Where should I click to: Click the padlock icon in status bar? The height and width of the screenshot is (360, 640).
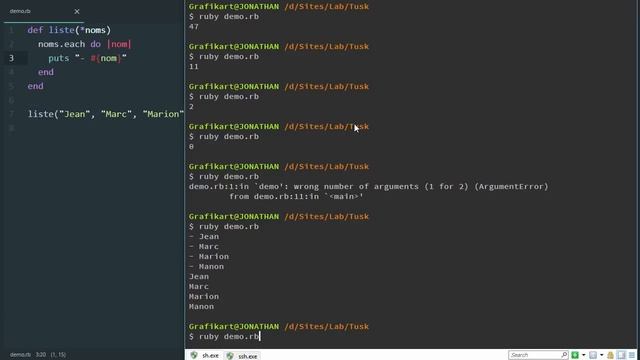611,355
